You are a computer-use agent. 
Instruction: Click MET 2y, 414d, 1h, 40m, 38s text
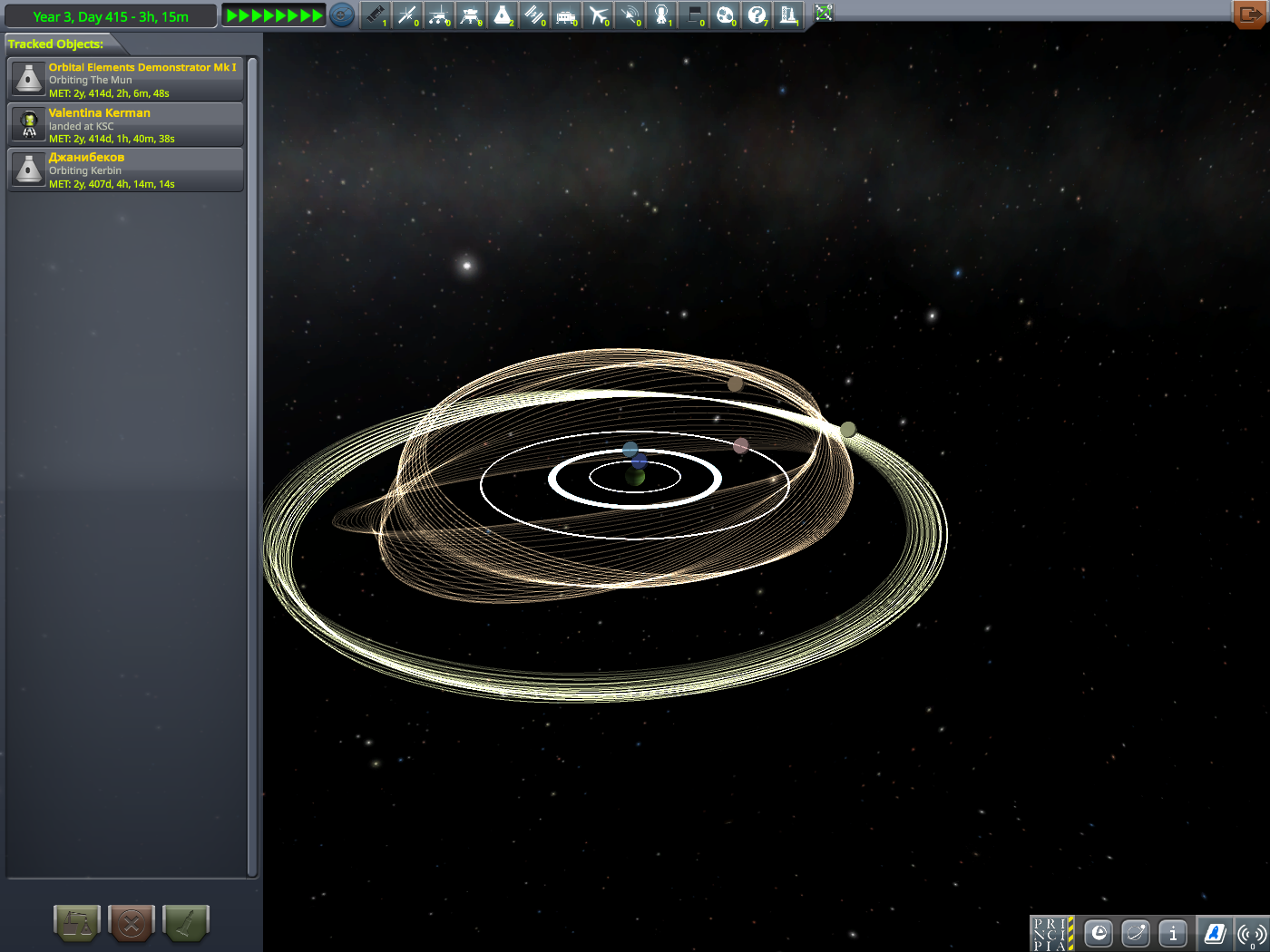pos(112,139)
